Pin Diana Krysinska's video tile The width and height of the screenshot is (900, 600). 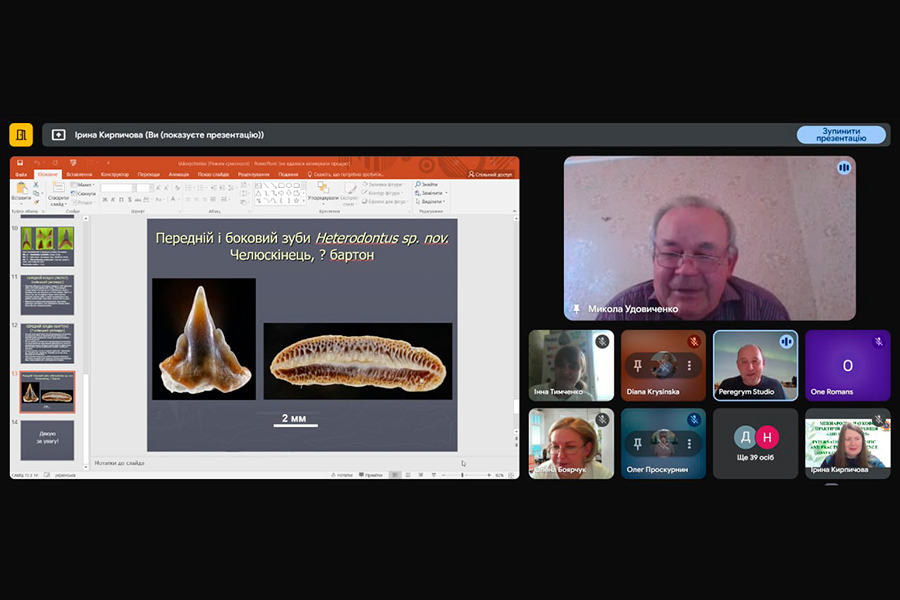point(638,365)
